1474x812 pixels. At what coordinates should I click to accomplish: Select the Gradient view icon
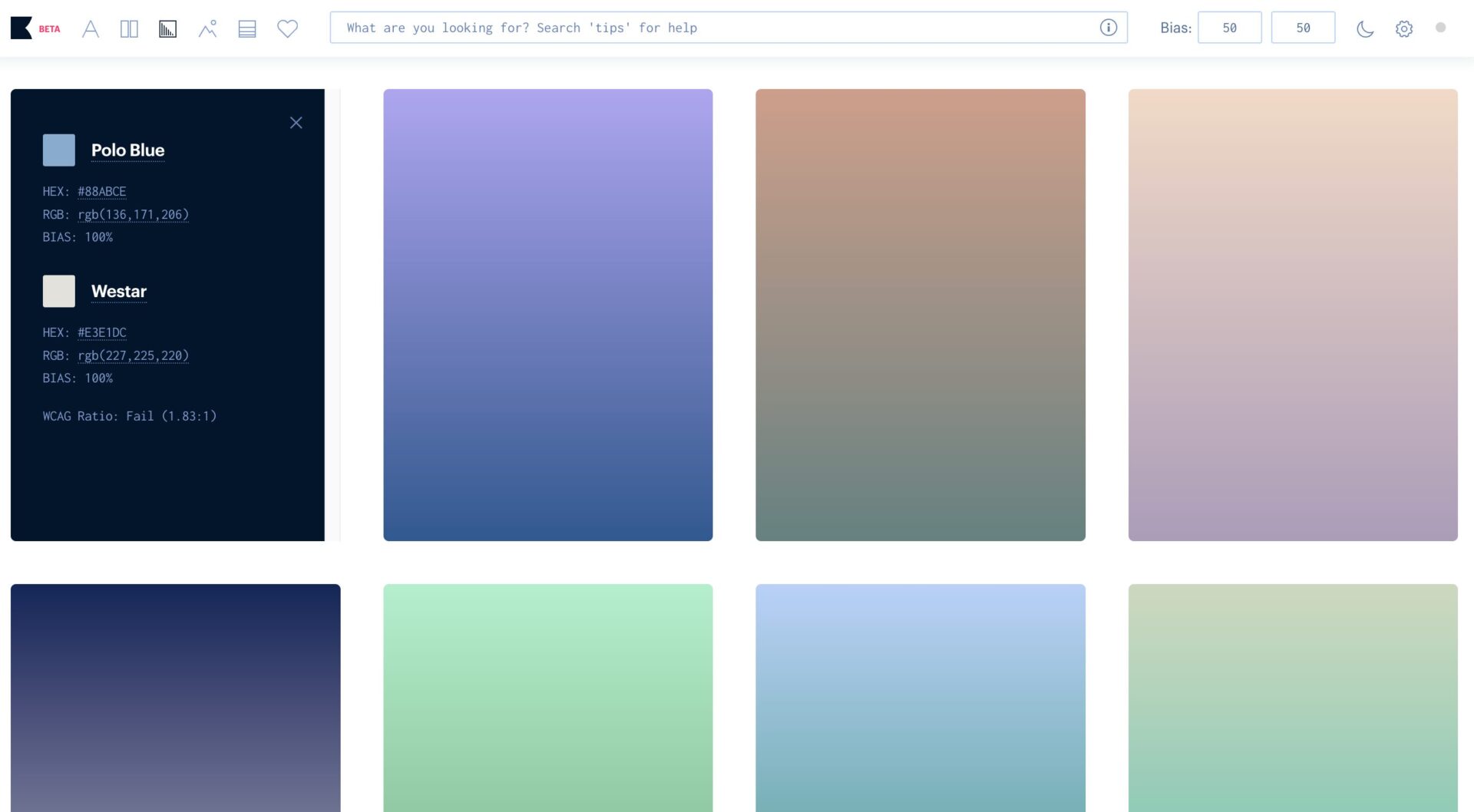click(167, 29)
